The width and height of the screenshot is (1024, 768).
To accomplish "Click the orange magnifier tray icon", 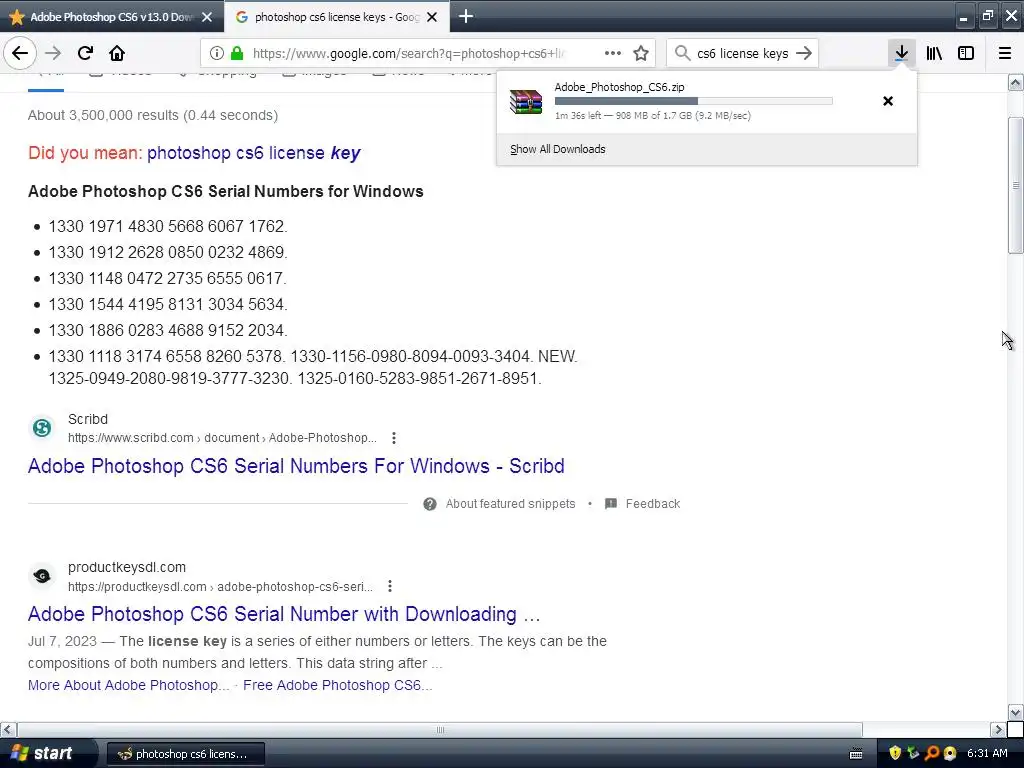I will tap(931, 753).
